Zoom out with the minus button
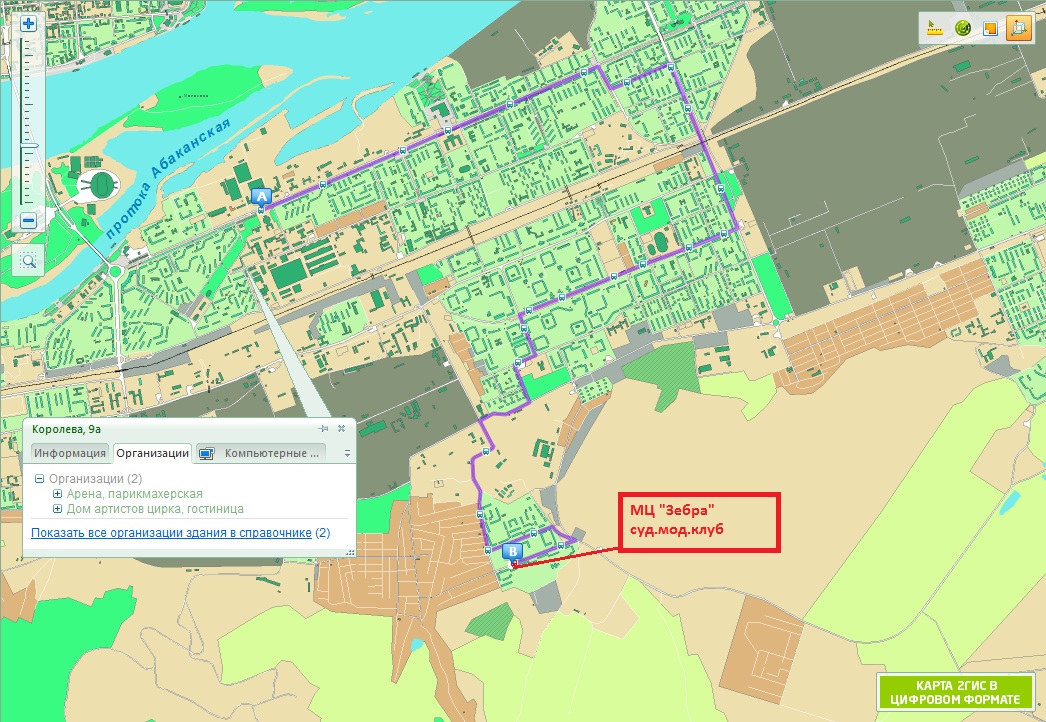 (x=28, y=221)
